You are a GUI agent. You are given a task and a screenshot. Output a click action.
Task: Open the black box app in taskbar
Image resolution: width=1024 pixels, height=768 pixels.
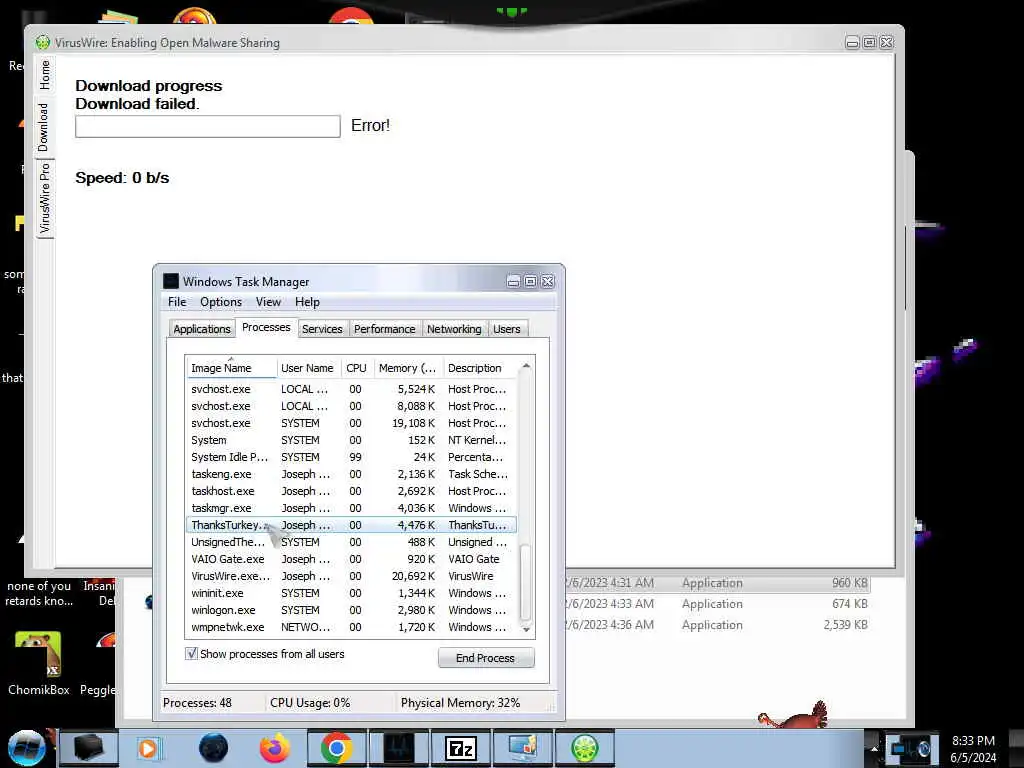tap(89, 748)
